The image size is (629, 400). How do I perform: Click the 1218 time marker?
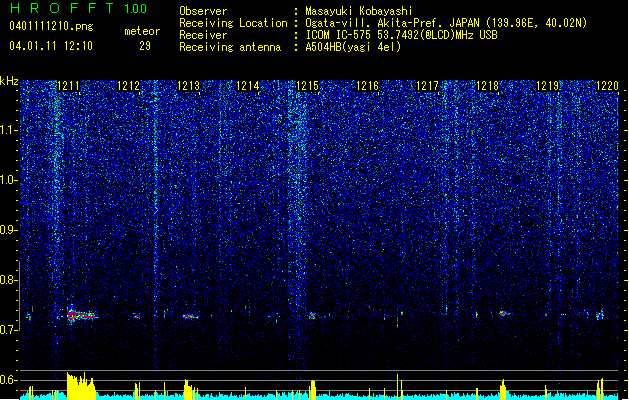click(x=487, y=86)
